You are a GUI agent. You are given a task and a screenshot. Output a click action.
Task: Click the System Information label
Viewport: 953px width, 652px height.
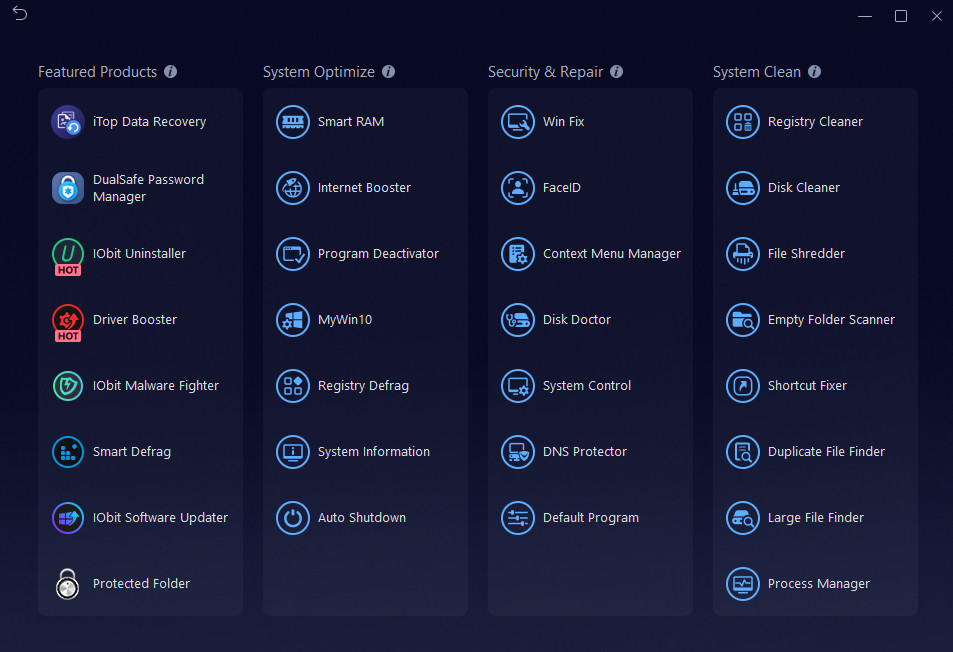pyautogui.click(x=374, y=451)
